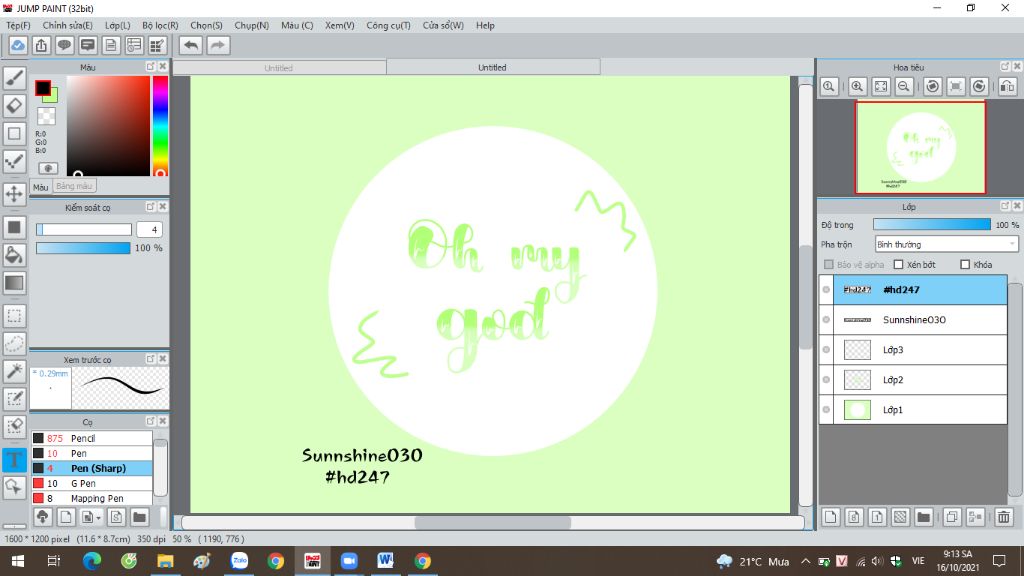Open Microsoft Word from taskbar
Screen dimensions: 1024x576
(x=385, y=561)
